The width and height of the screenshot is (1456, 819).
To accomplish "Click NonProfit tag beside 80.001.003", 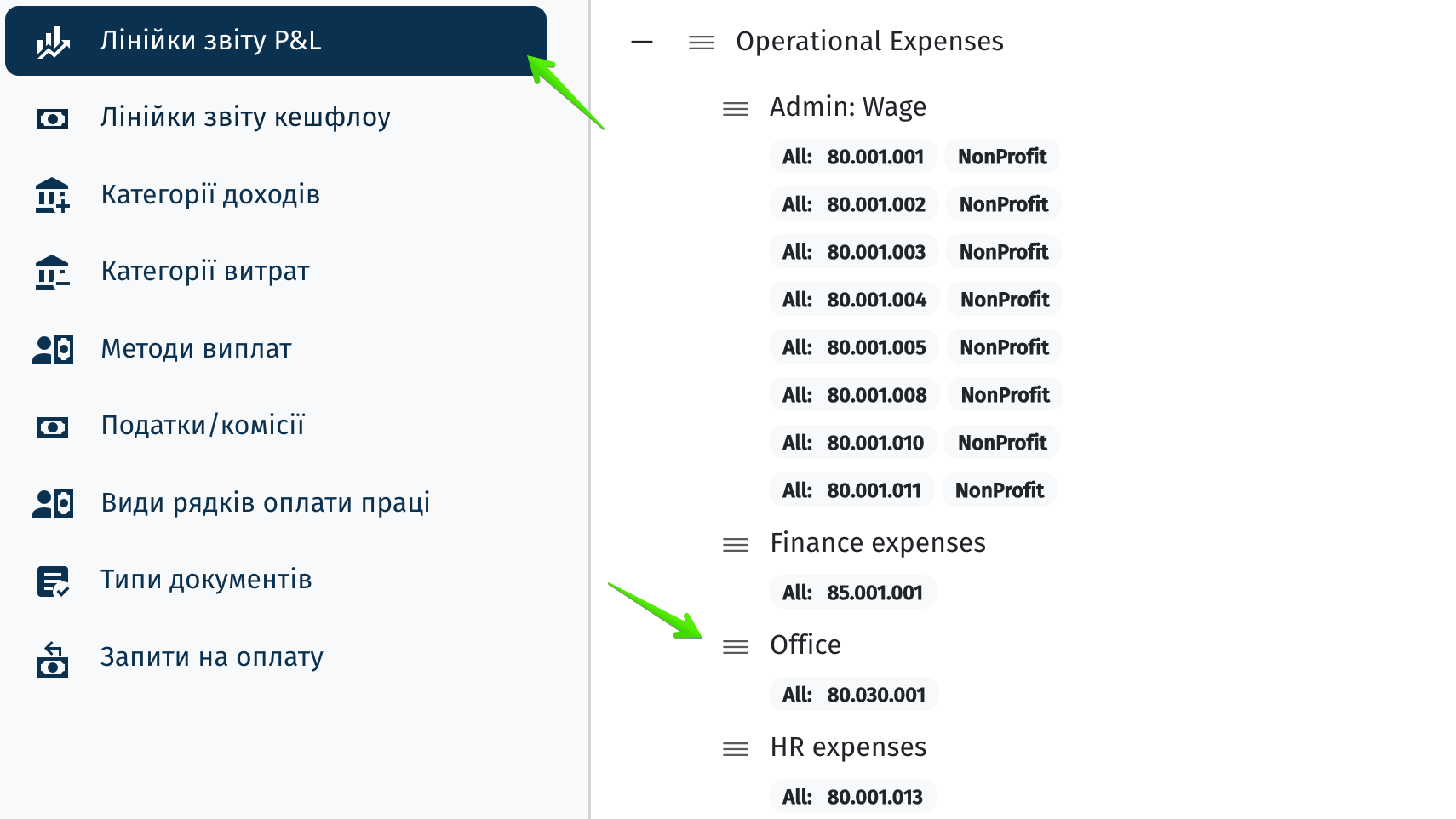I will click(x=1004, y=252).
